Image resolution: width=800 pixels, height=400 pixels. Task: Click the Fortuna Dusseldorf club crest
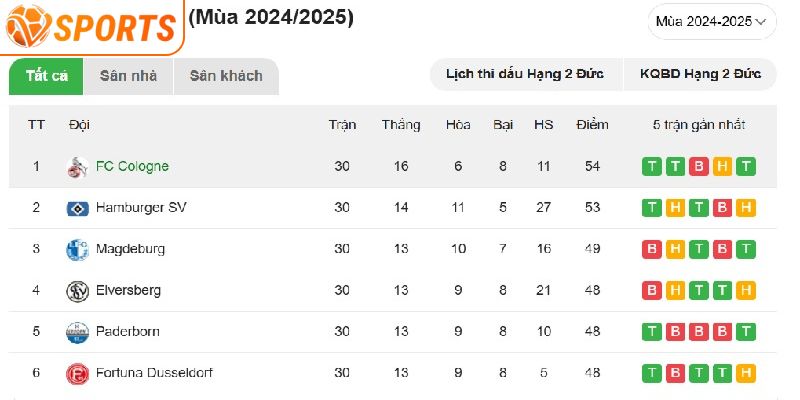(78, 373)
